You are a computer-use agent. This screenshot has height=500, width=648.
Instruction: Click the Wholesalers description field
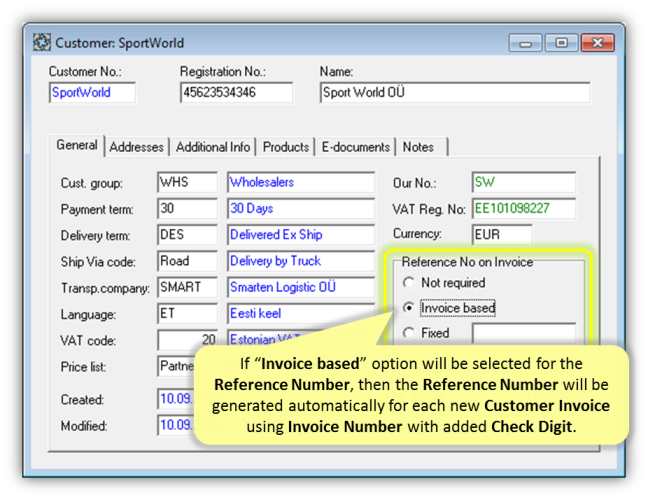tap(301, 182)
